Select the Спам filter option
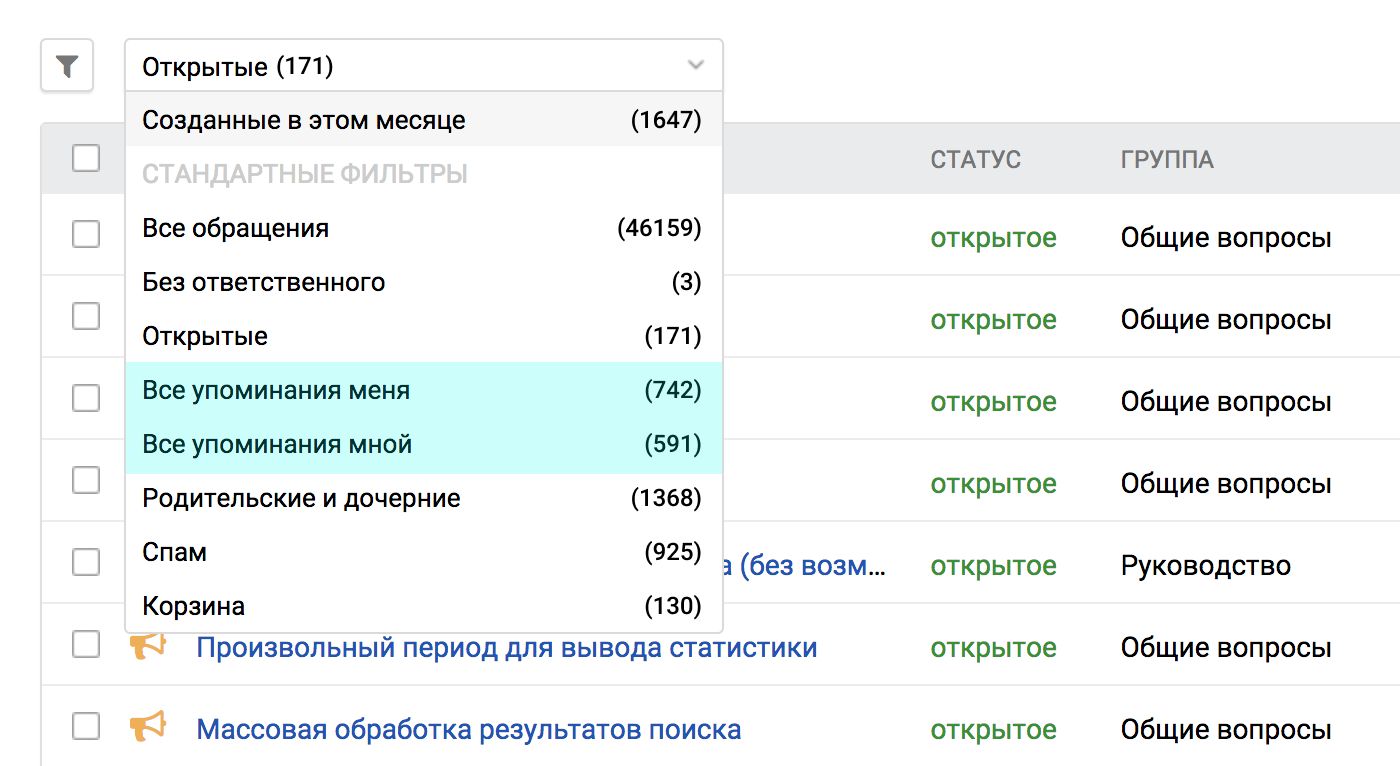The height and width of the screenshot is (766, 1400). point(175,552)
